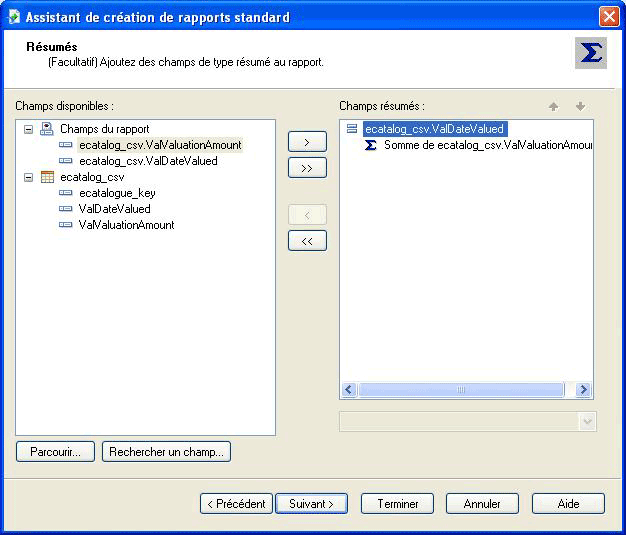Screen dimensions: 626x535
Task: Remove all fields with the << button
Action: point(307,240)
